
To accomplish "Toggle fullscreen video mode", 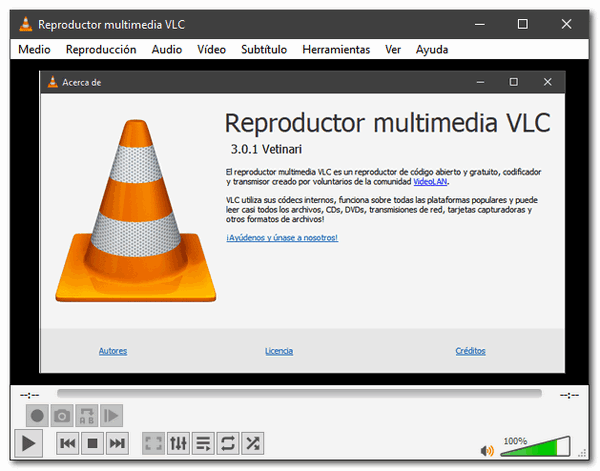I will 153,443.
